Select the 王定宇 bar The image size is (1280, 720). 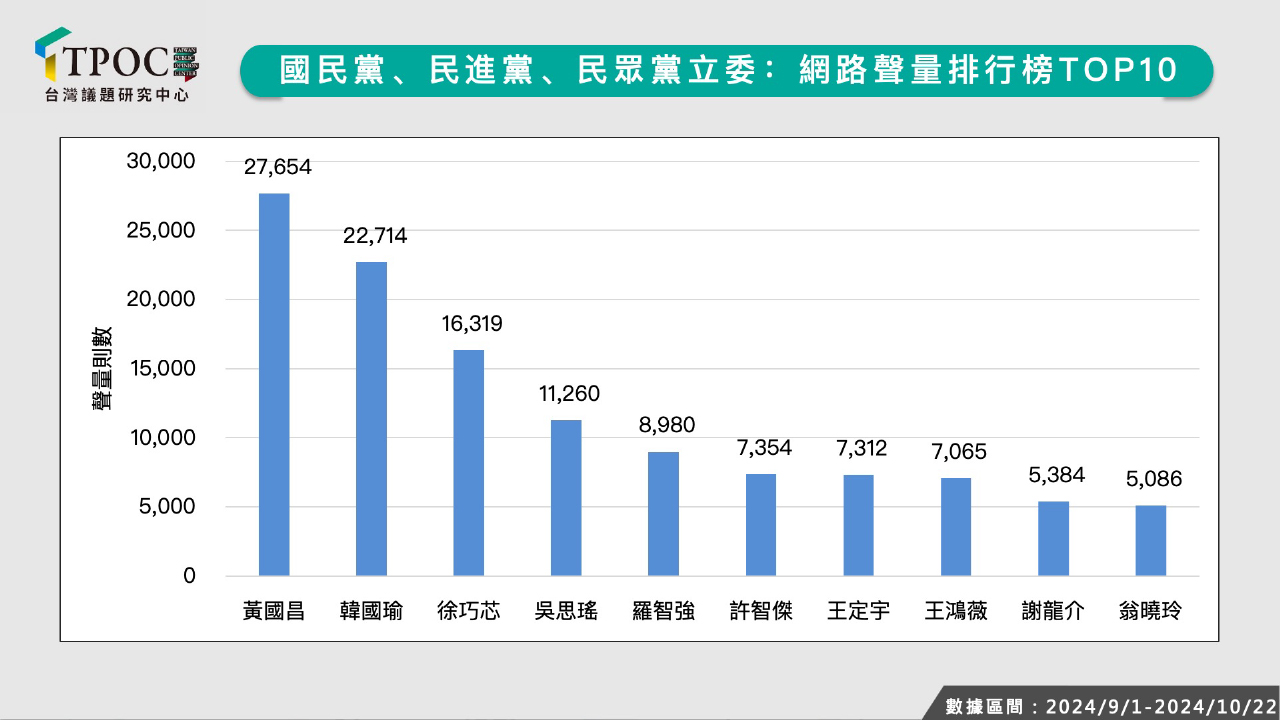(x=858, y=525)
